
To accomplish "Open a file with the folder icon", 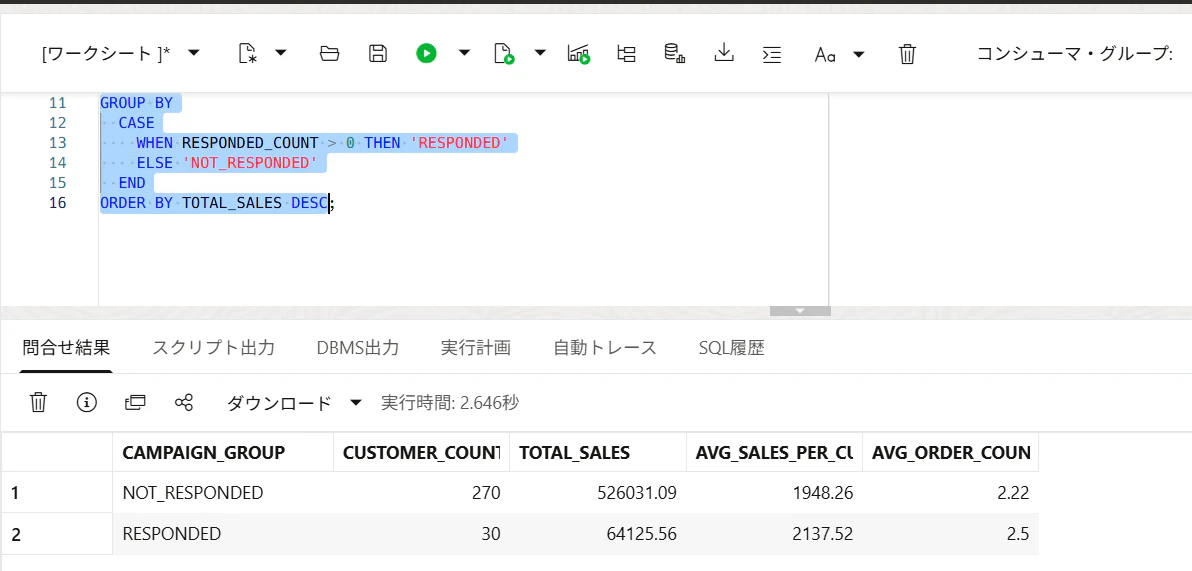I will 329,53.
